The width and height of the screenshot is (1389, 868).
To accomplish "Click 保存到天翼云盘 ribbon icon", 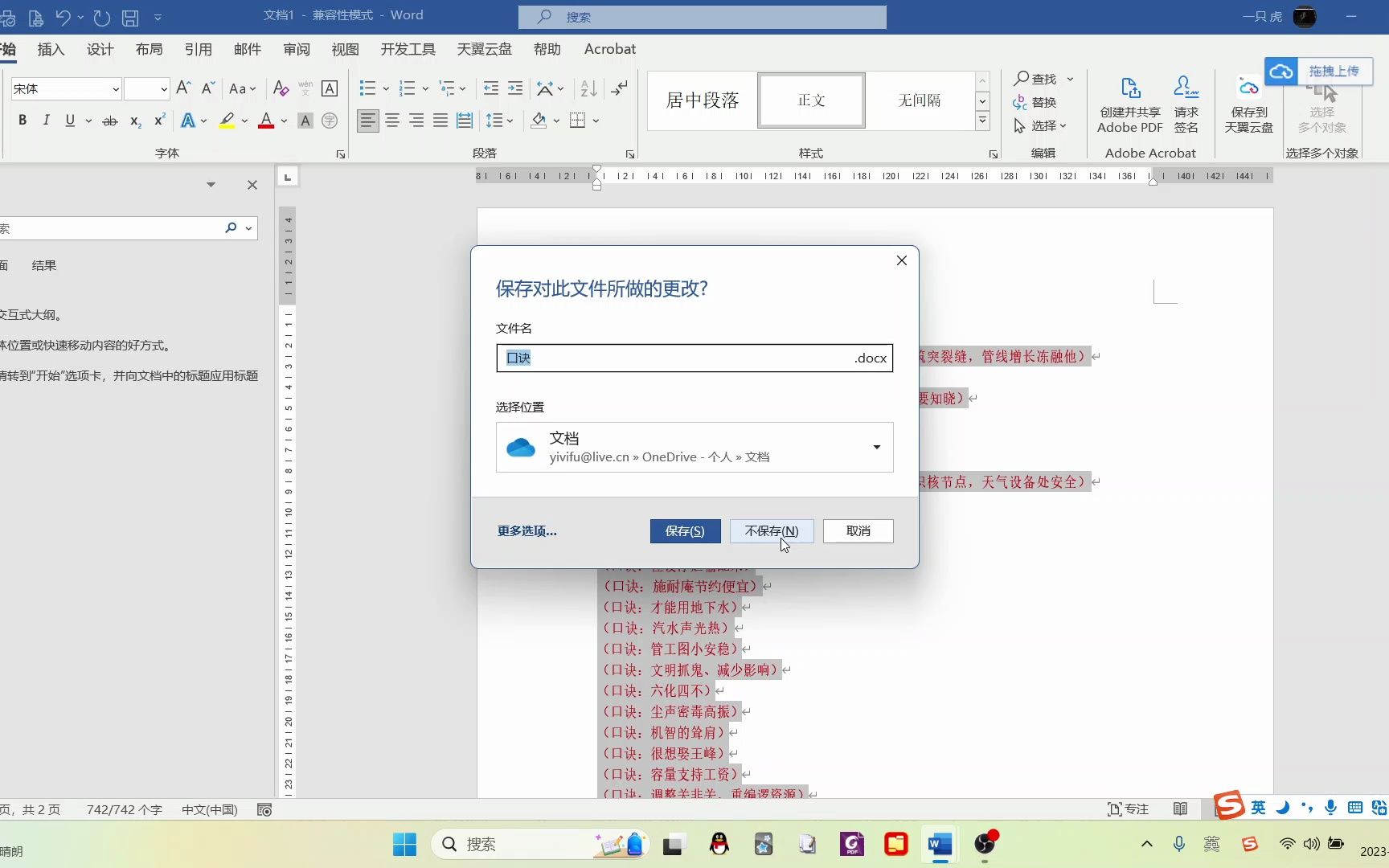I will click(x=1248, y=100).
